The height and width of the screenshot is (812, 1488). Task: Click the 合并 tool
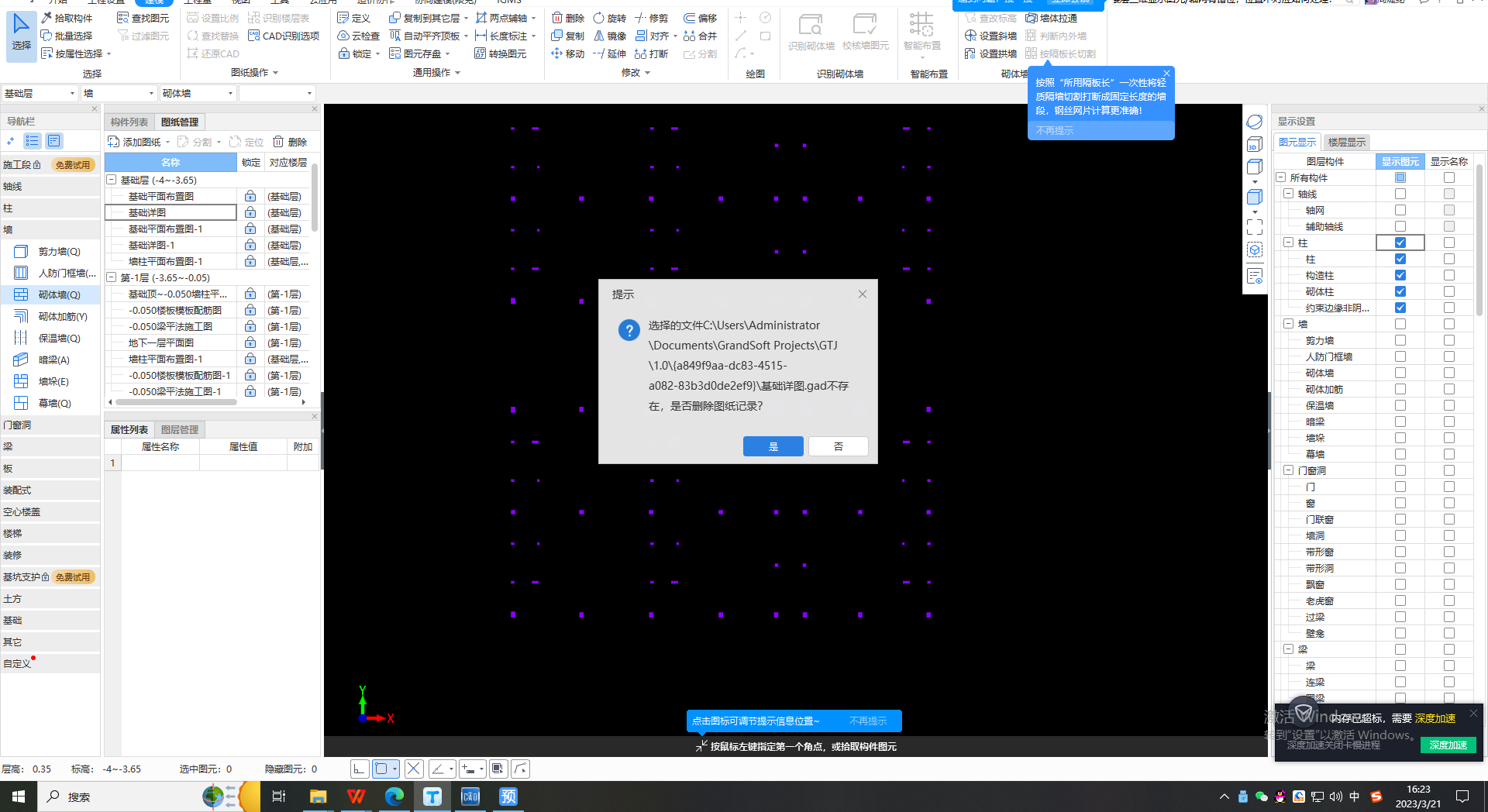point(700,36)
